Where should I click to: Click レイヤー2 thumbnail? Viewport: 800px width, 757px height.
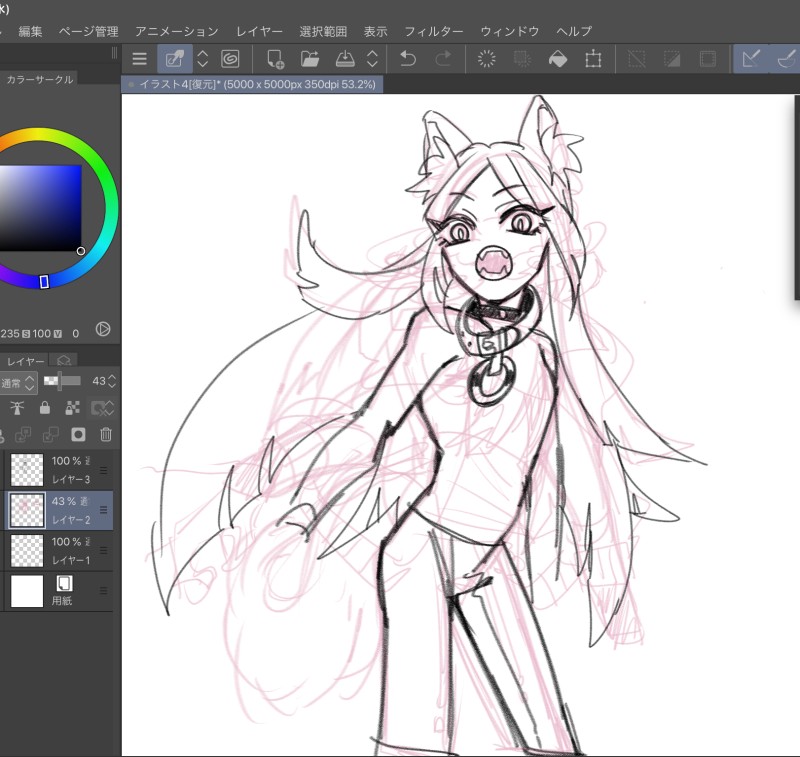coord(27,510)
